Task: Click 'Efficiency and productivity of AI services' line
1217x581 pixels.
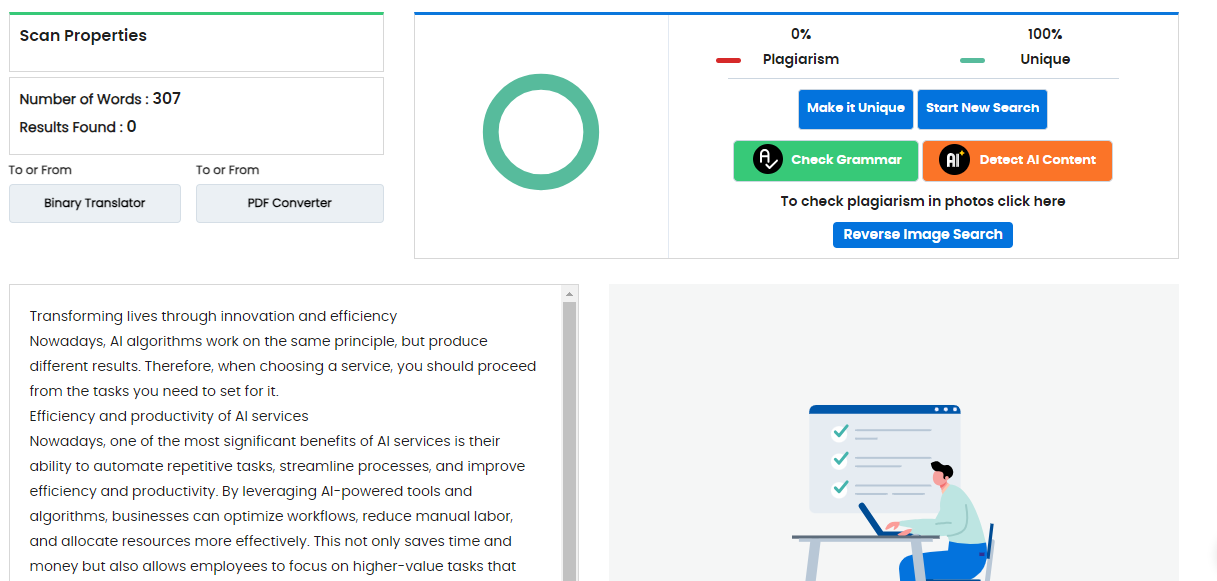Action: tap(169, 416)
